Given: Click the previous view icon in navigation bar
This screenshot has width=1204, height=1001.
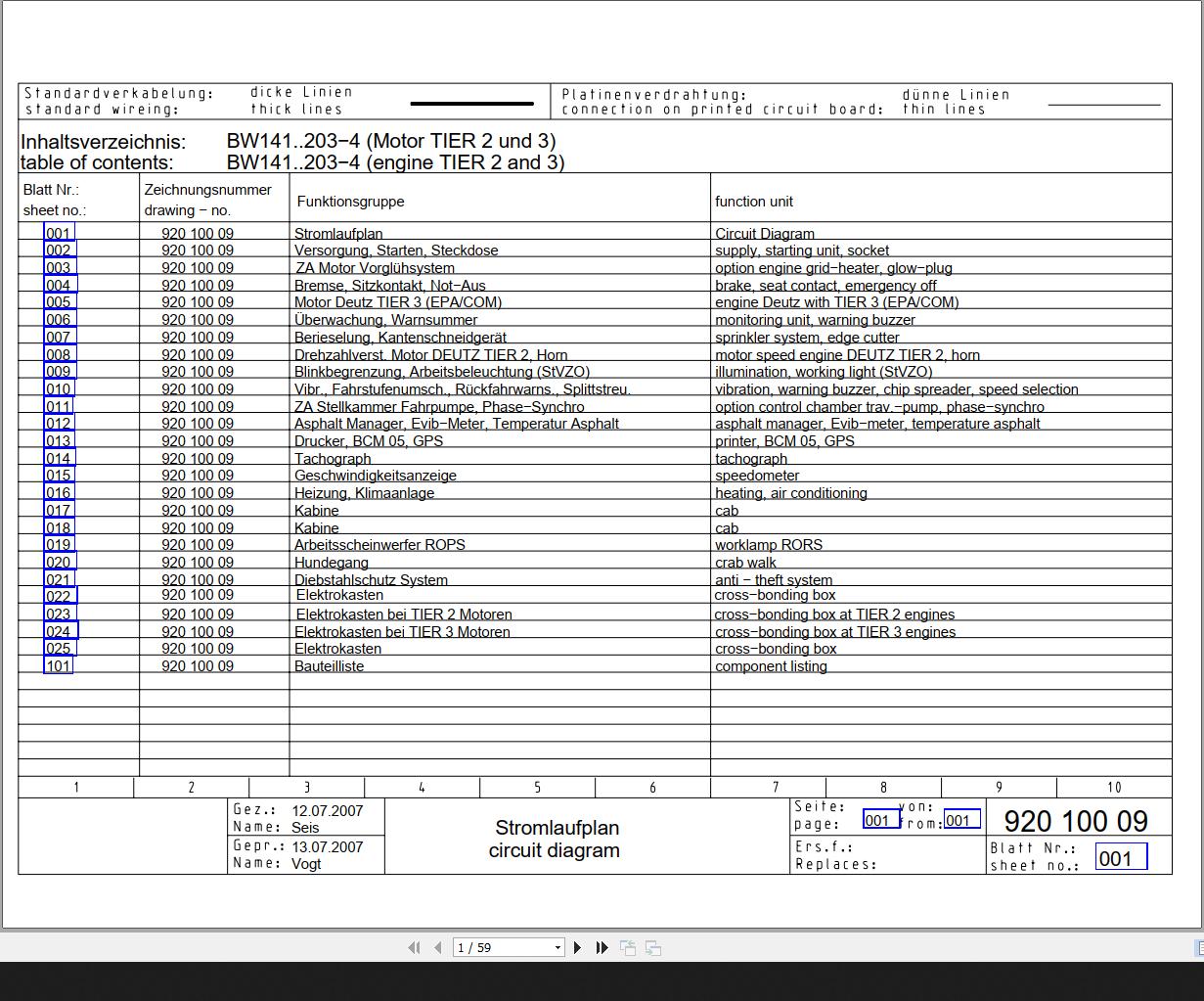Looking at the screenshot, I should coord(628,947).
